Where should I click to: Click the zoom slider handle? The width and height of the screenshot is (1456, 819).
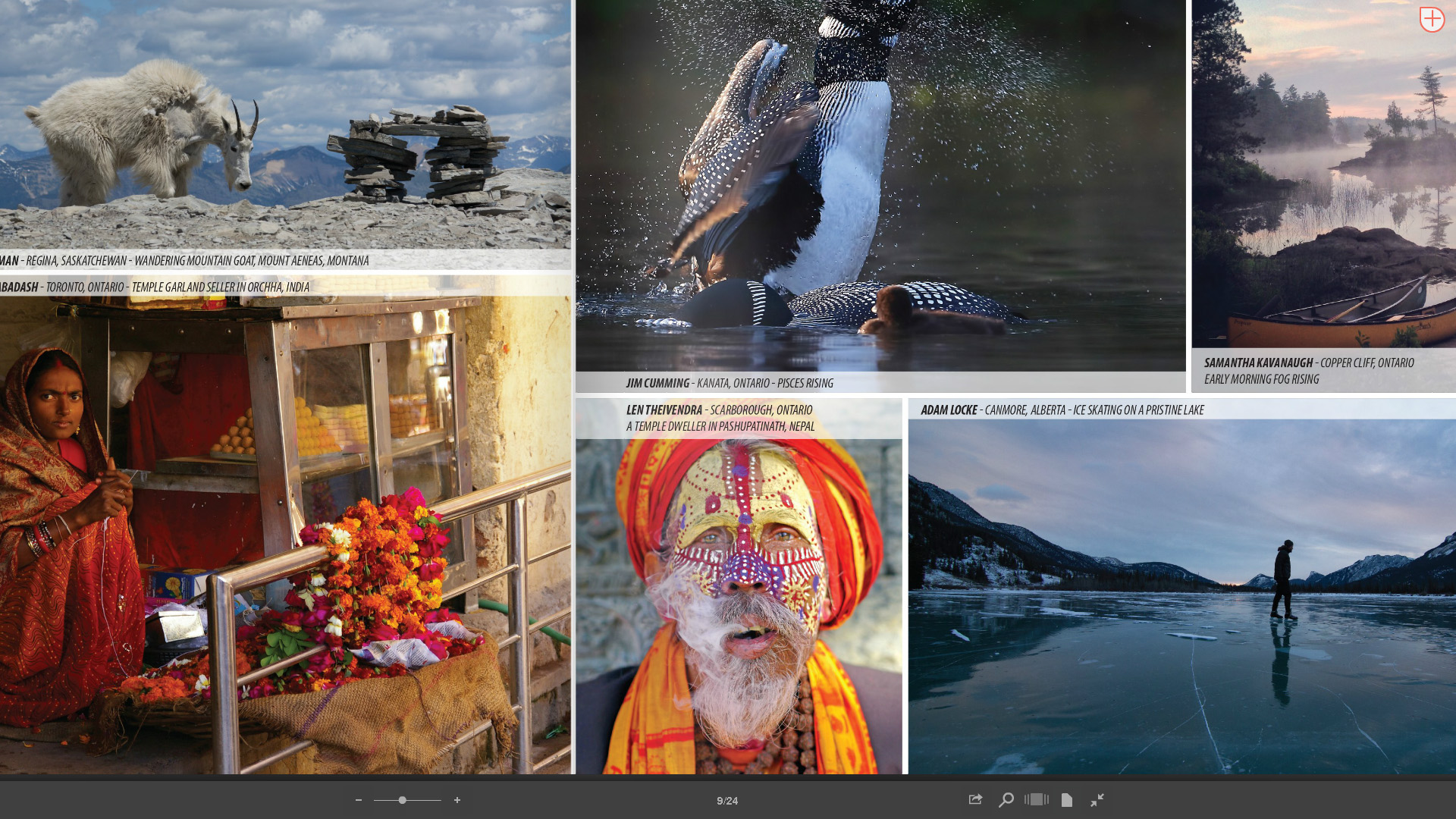click(x=403, y=800)
